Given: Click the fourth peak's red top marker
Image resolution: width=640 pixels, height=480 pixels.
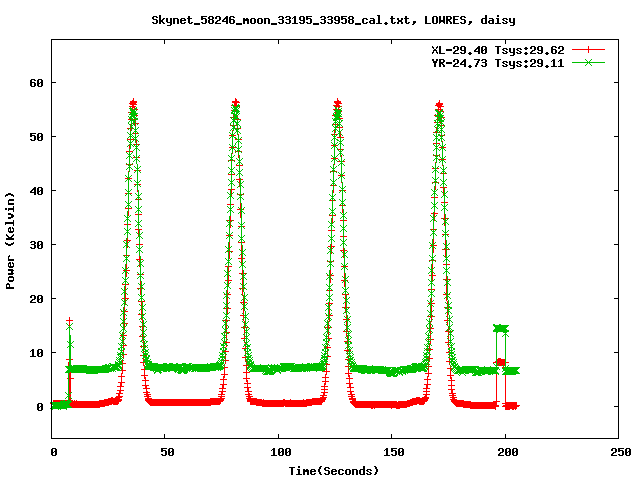Looking at the screenshot, I should coord(439,105).
